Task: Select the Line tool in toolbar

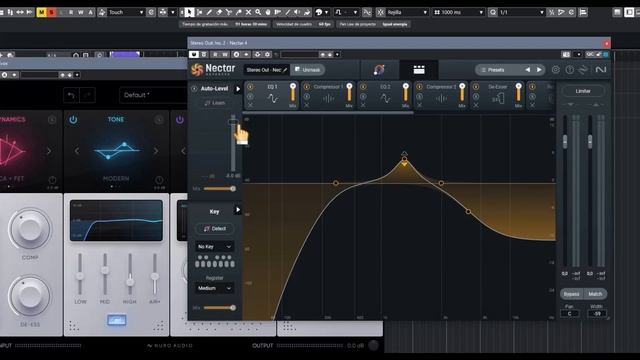Action: [287, 12]
